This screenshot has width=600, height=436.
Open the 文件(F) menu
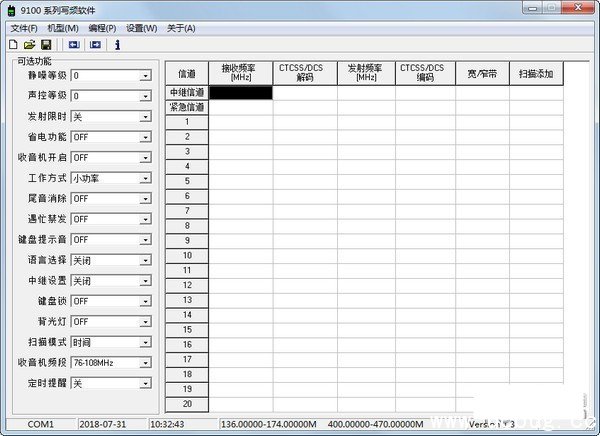point(23,28)
